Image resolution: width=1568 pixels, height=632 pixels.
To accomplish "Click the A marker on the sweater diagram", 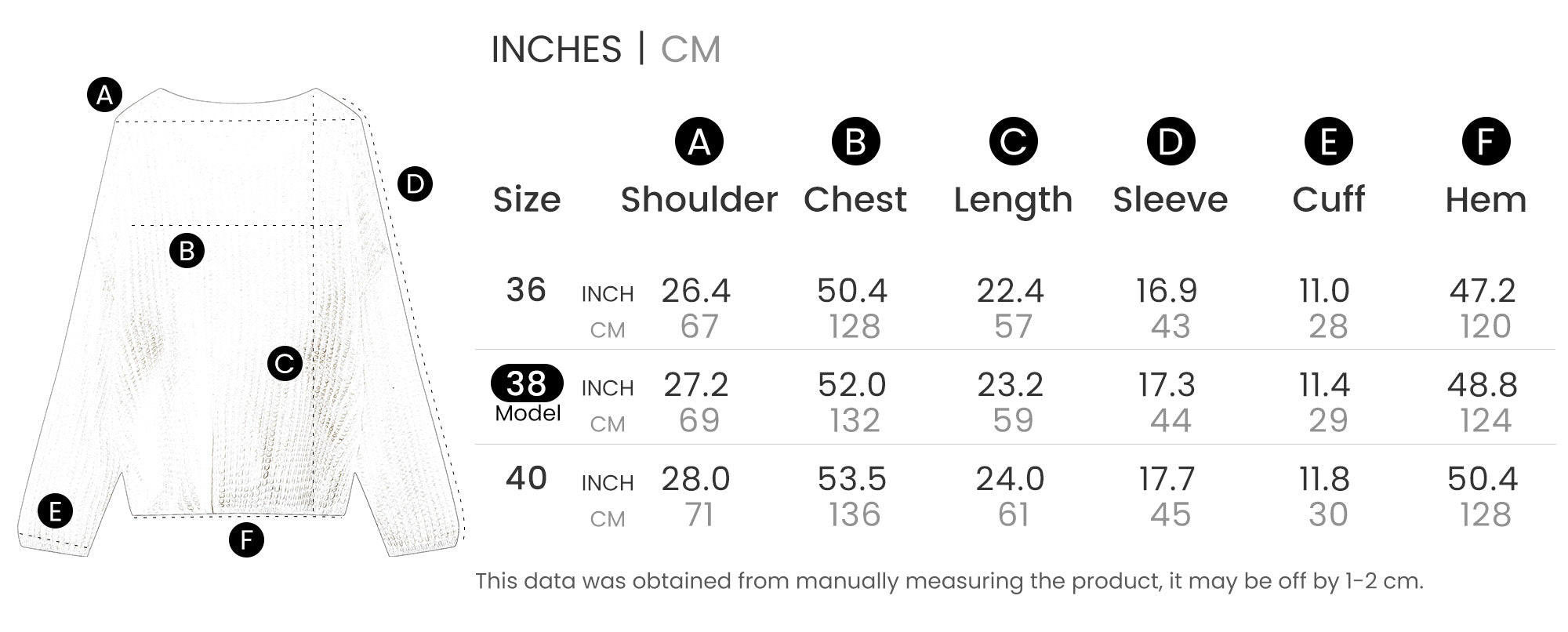I will coord(104,95).
